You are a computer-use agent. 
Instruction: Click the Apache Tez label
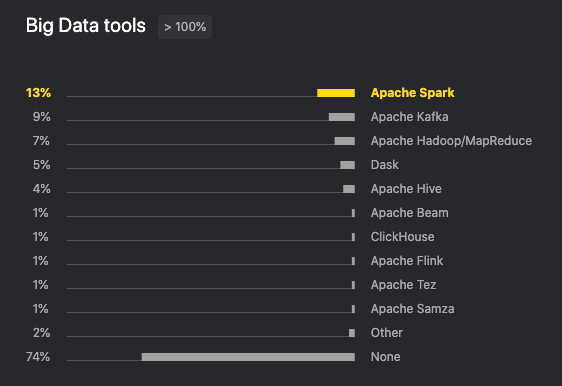[x=403, y=285]
